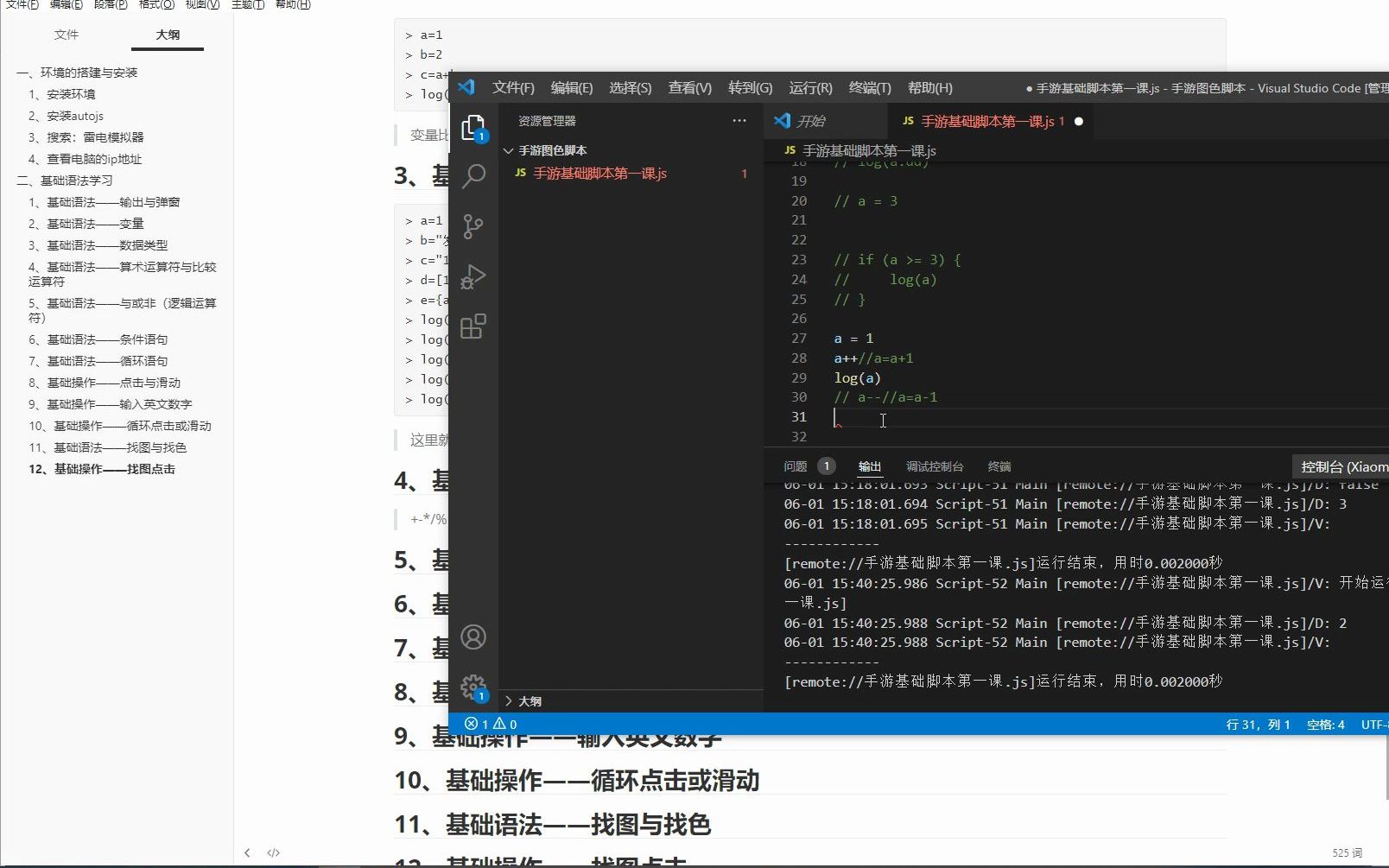Click the VS Code logo in the title bar
The width and height of the screenshot is (1389, 868).
click(466, 86)
